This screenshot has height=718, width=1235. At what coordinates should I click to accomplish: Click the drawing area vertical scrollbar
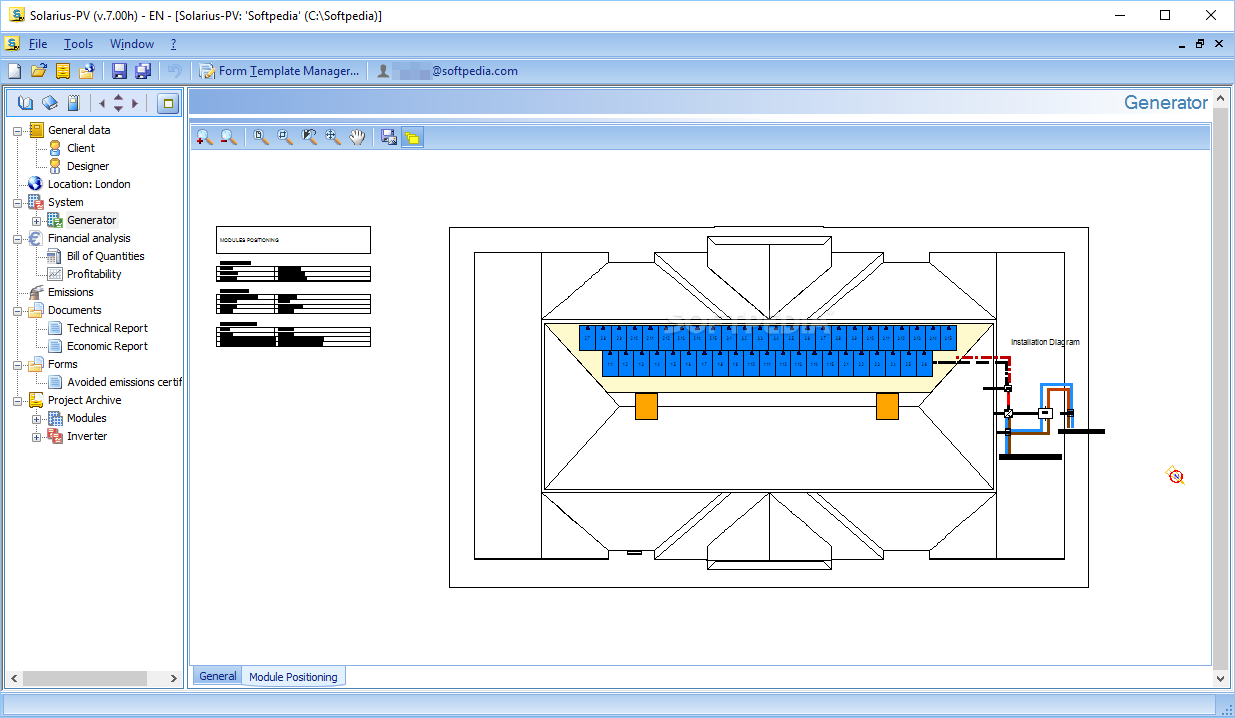(1220, 387)
